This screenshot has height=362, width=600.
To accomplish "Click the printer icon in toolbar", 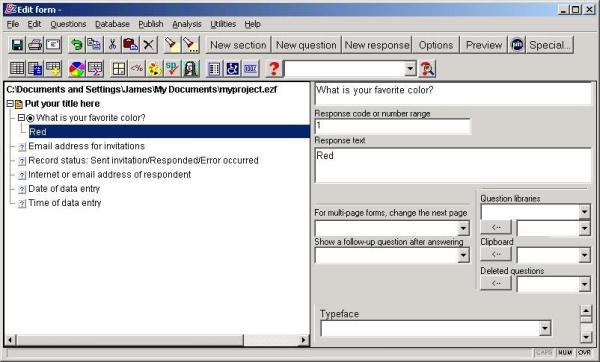I will [35, 45].
